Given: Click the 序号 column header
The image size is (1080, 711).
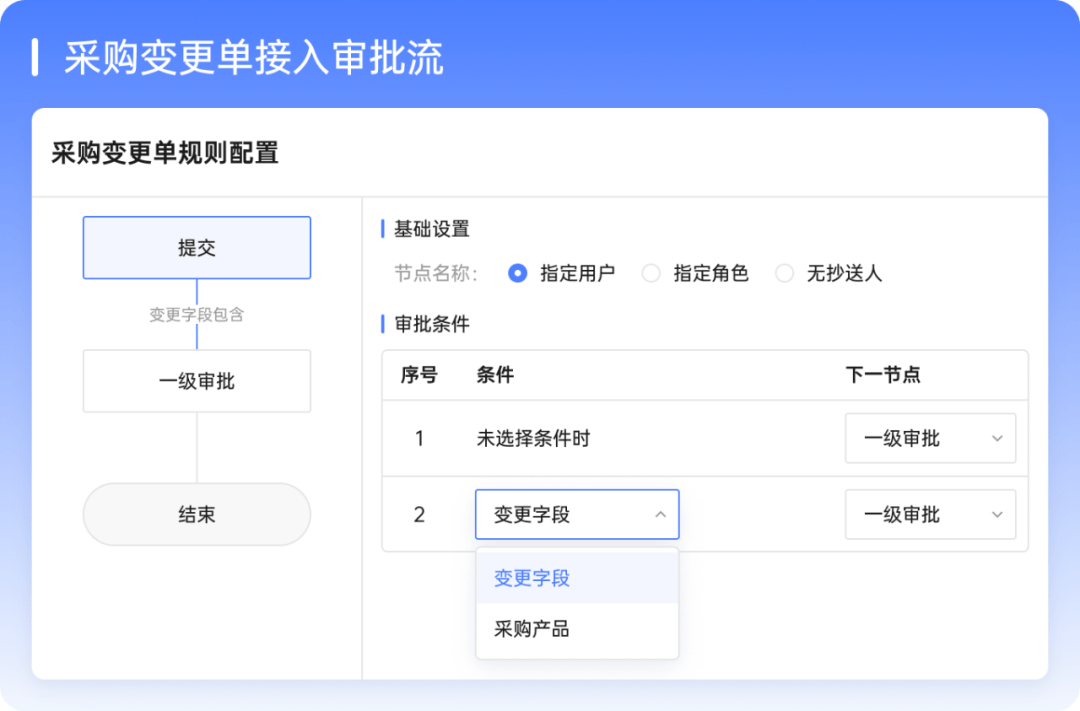Looking at the screenshot, I should 419,375.
